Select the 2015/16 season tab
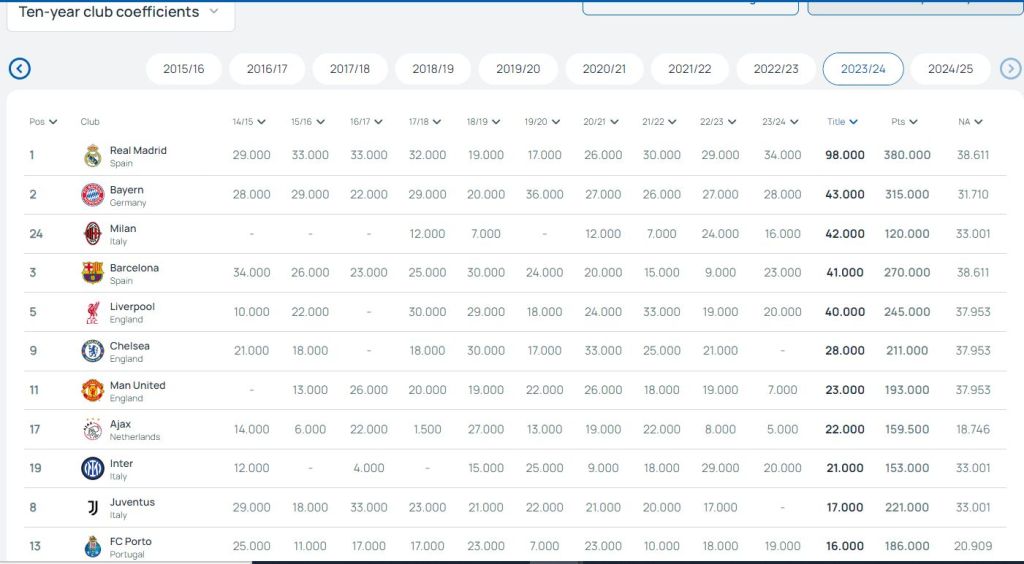Viewport: 1024px width, 564px height. 184,69
